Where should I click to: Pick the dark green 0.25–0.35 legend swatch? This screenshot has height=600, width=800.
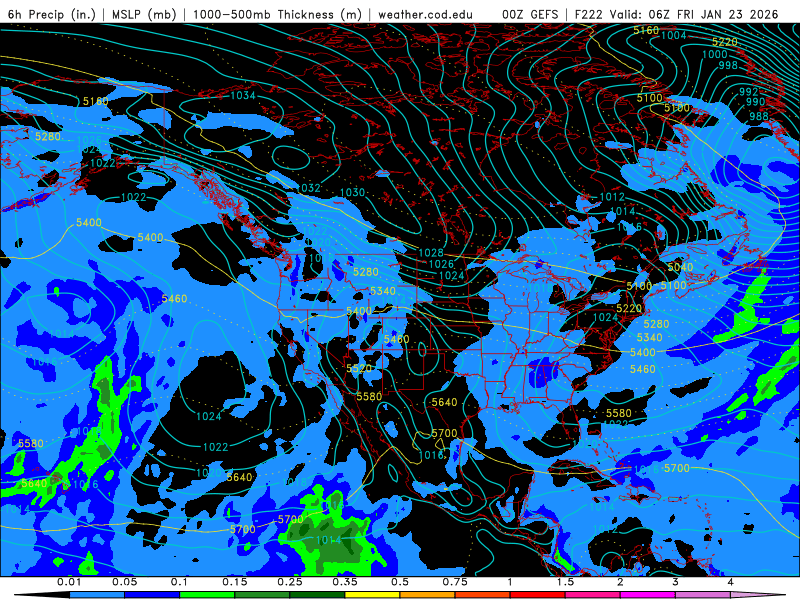tap(317, 595)
